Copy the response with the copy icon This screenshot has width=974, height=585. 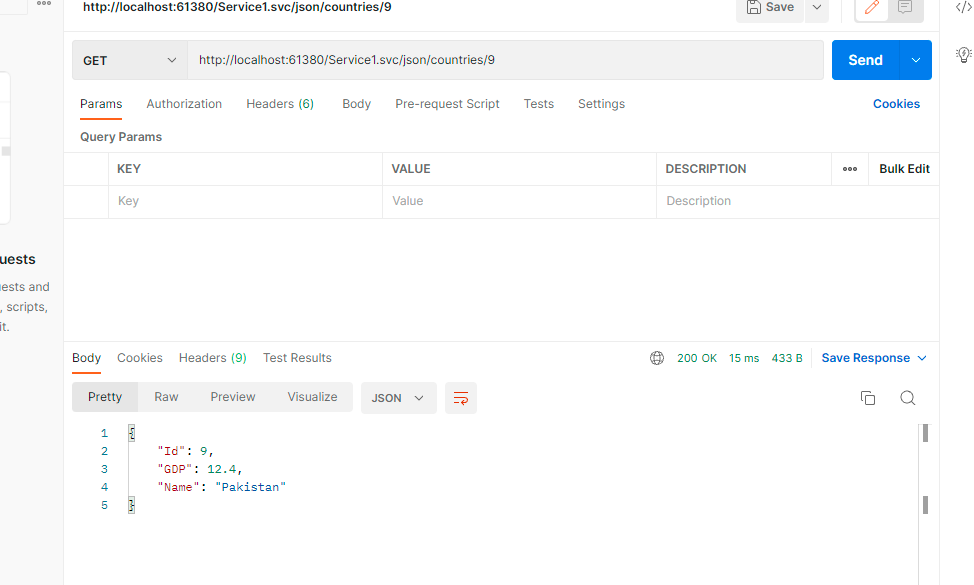point(868,398)
